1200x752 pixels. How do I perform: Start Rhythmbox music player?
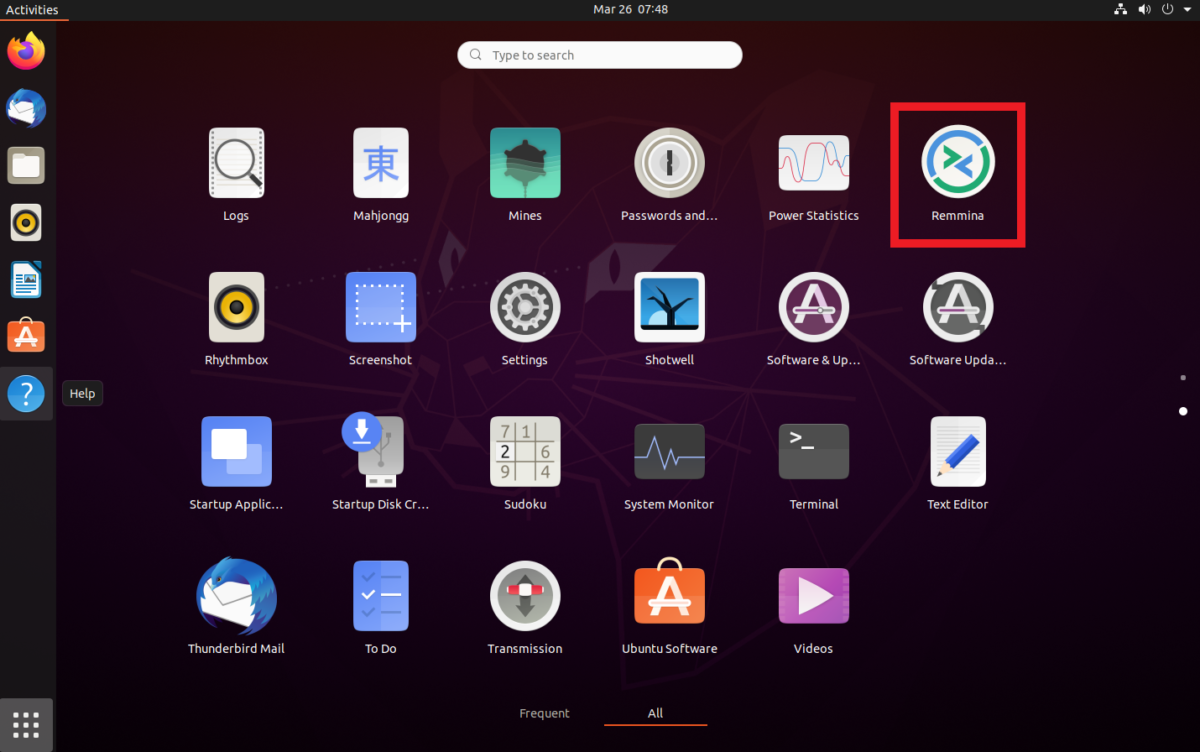pos(236,306)
